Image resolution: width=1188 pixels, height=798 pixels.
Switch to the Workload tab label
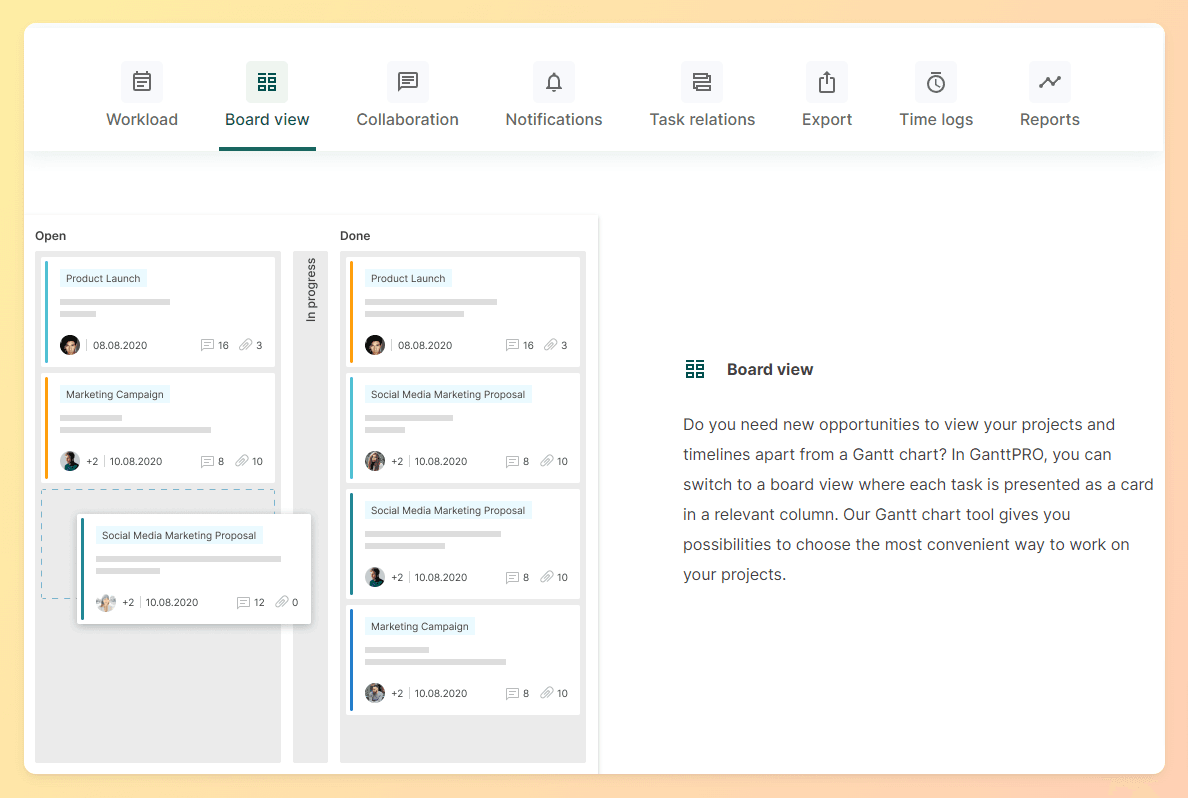142,120
